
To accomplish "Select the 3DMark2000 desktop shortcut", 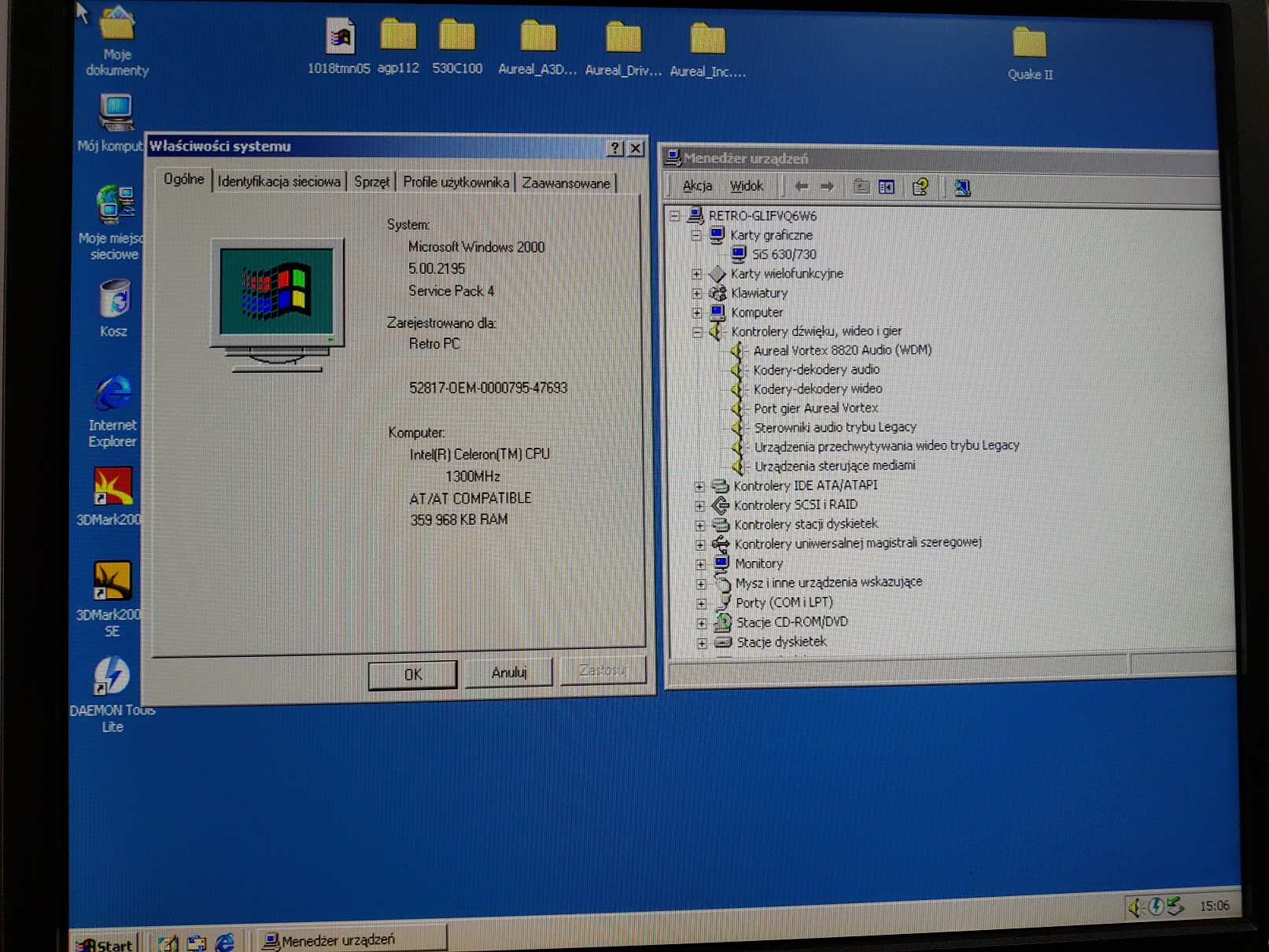I will pyautogui.click(x=111, y=496).
